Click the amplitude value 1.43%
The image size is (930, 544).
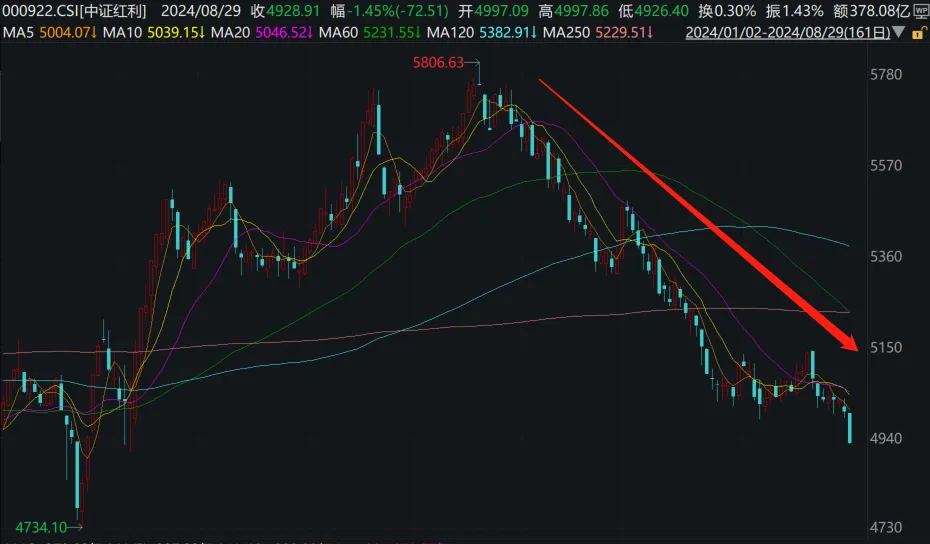[803, 11]
